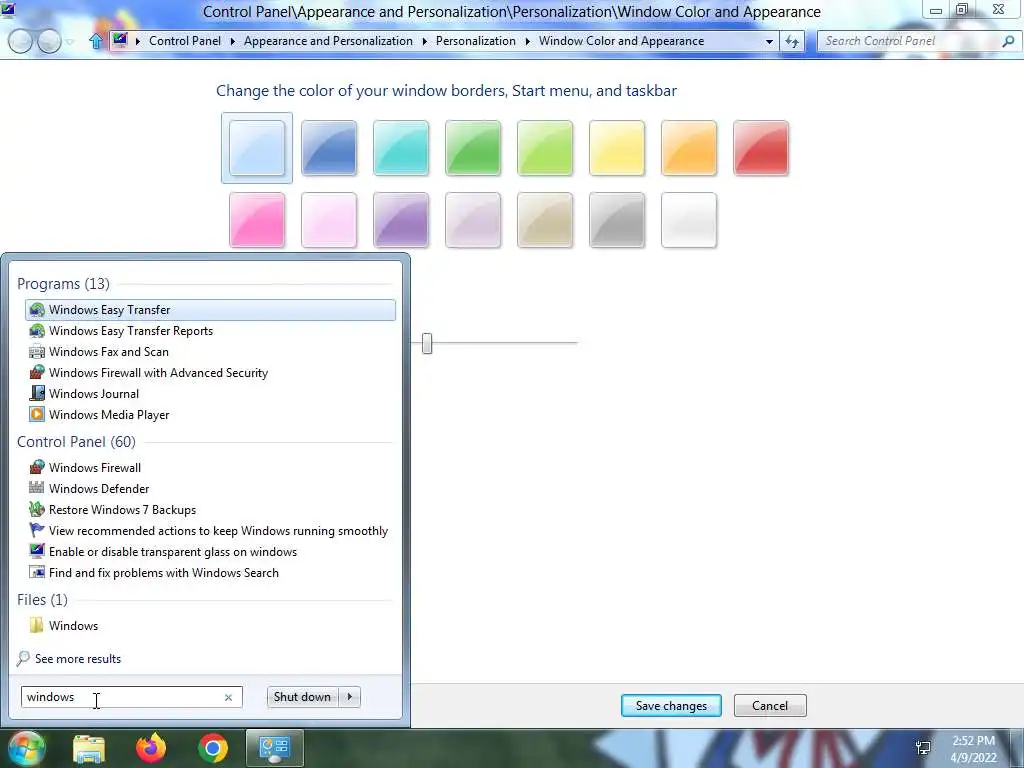The height and width of the screenshot is (768, 1024).
Task: Expand arrow after Appearance and Personalization breadcrumb
Action: (424, 41)
